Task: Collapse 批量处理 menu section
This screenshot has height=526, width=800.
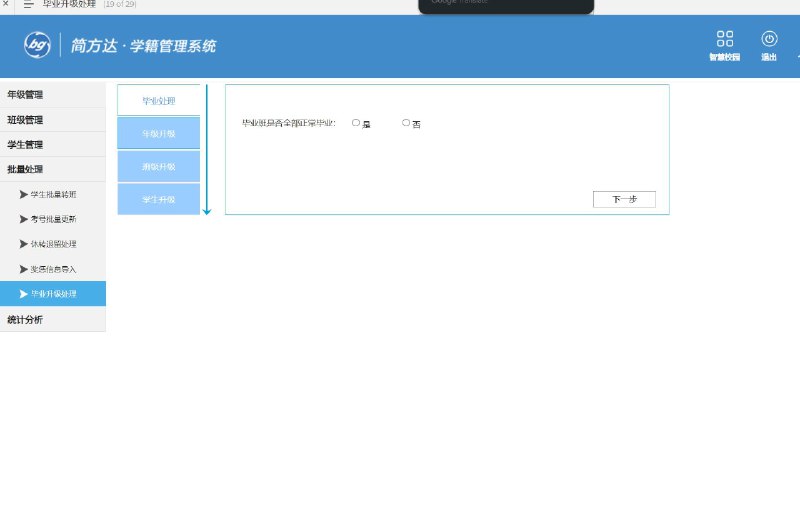Action: [53, 169]
